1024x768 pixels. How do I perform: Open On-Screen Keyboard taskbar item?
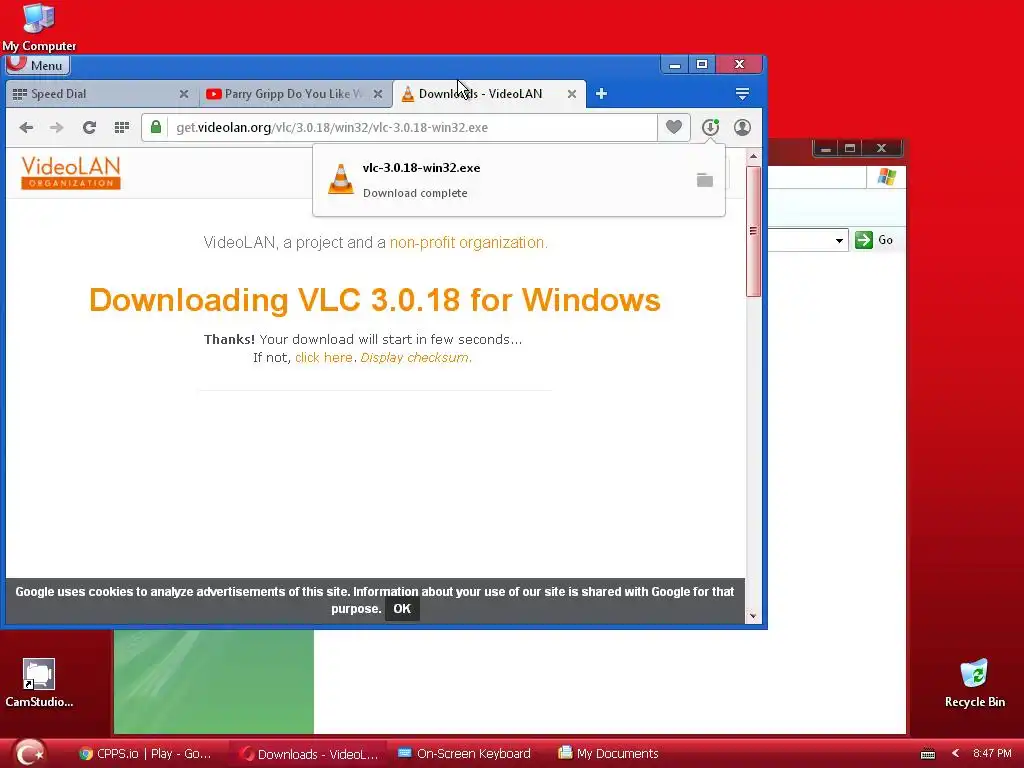point(465,754)
